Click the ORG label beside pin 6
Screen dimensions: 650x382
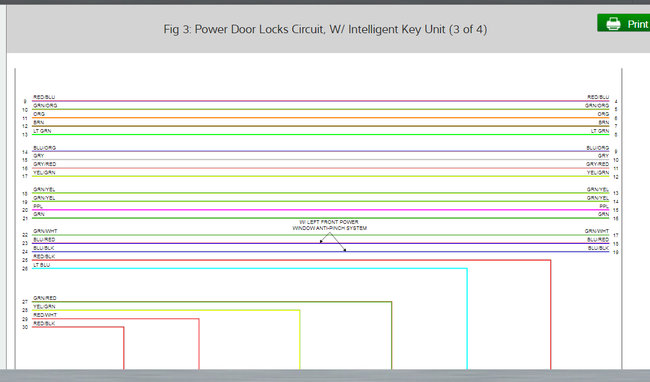(x=604, y=114)
